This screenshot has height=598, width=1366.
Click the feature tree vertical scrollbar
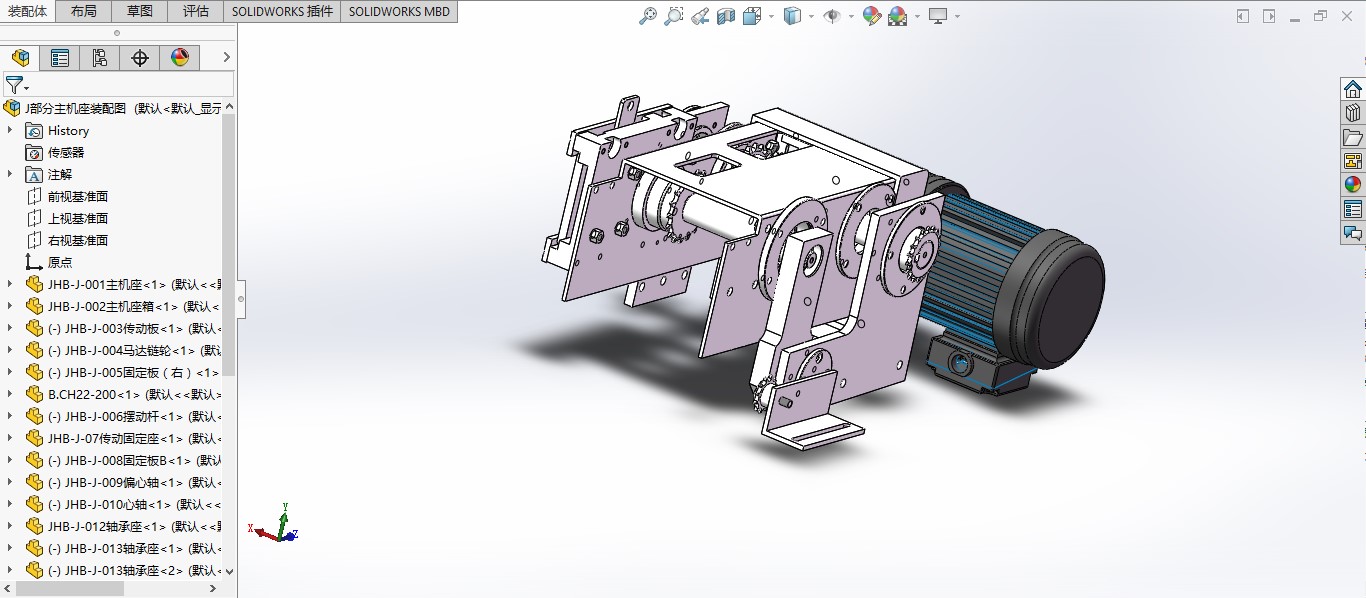click(229, 245)
